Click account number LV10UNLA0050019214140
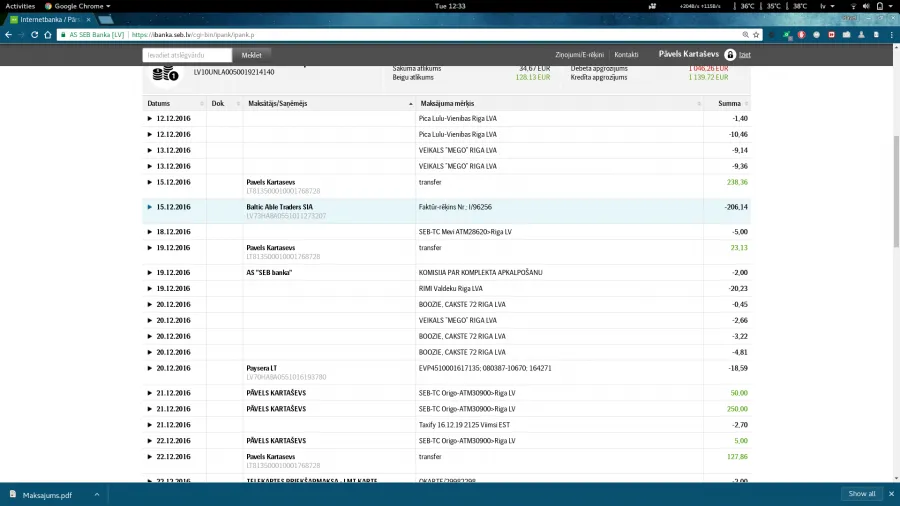This screenshot has width=900, height=506. [x=234, y=72]
